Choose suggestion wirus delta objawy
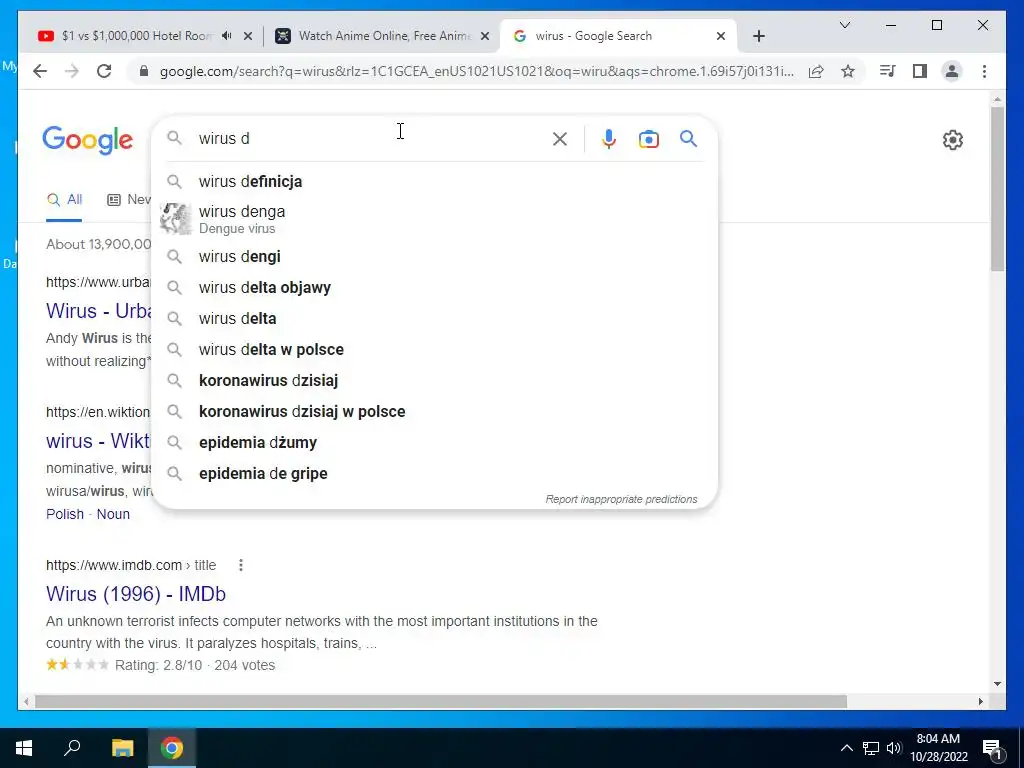 pos(434,287)
